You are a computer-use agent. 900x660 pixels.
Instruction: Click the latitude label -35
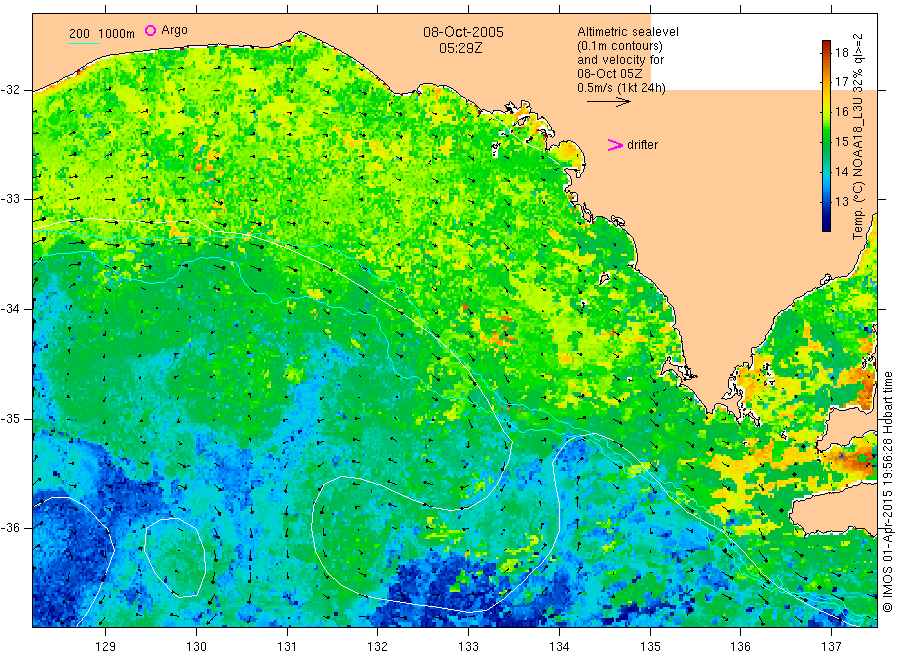[x=10, y=418]
